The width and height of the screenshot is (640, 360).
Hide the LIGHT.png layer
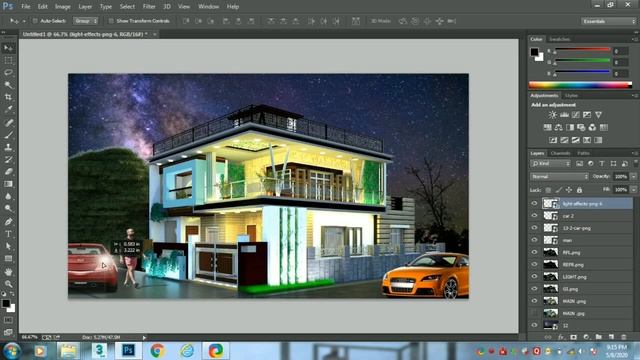[534, 276]
